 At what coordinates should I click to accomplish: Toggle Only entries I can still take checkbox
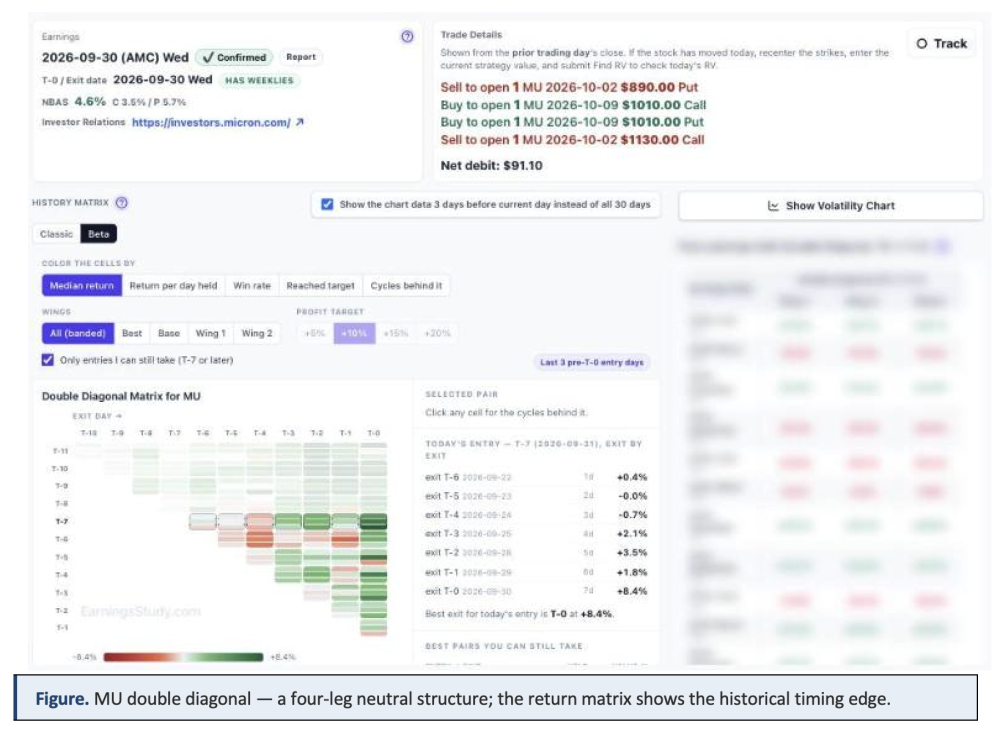[x=48, y=360]
